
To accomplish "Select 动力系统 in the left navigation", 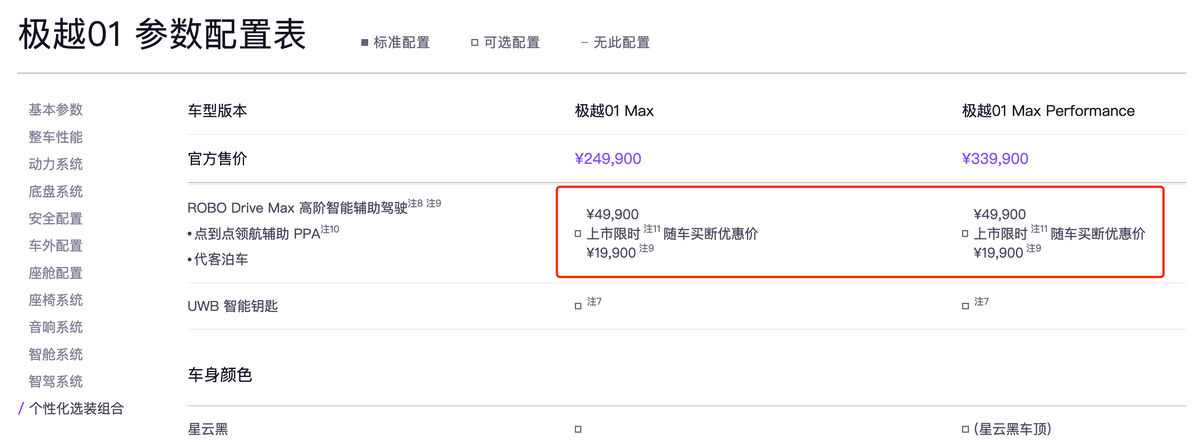I will tap(56, 164).
